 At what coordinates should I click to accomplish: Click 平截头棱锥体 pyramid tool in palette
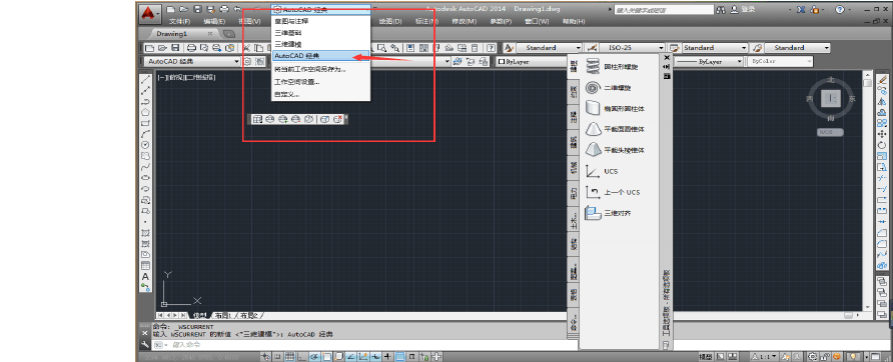click(615, 150)
